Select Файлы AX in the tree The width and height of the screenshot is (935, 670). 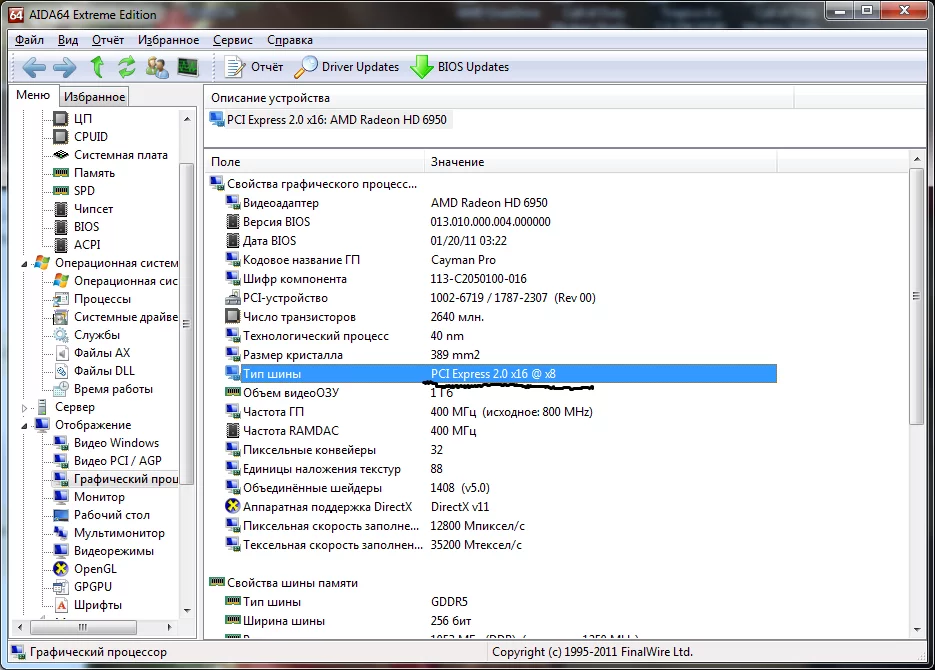pyautogui.click(x=92, y=353)
